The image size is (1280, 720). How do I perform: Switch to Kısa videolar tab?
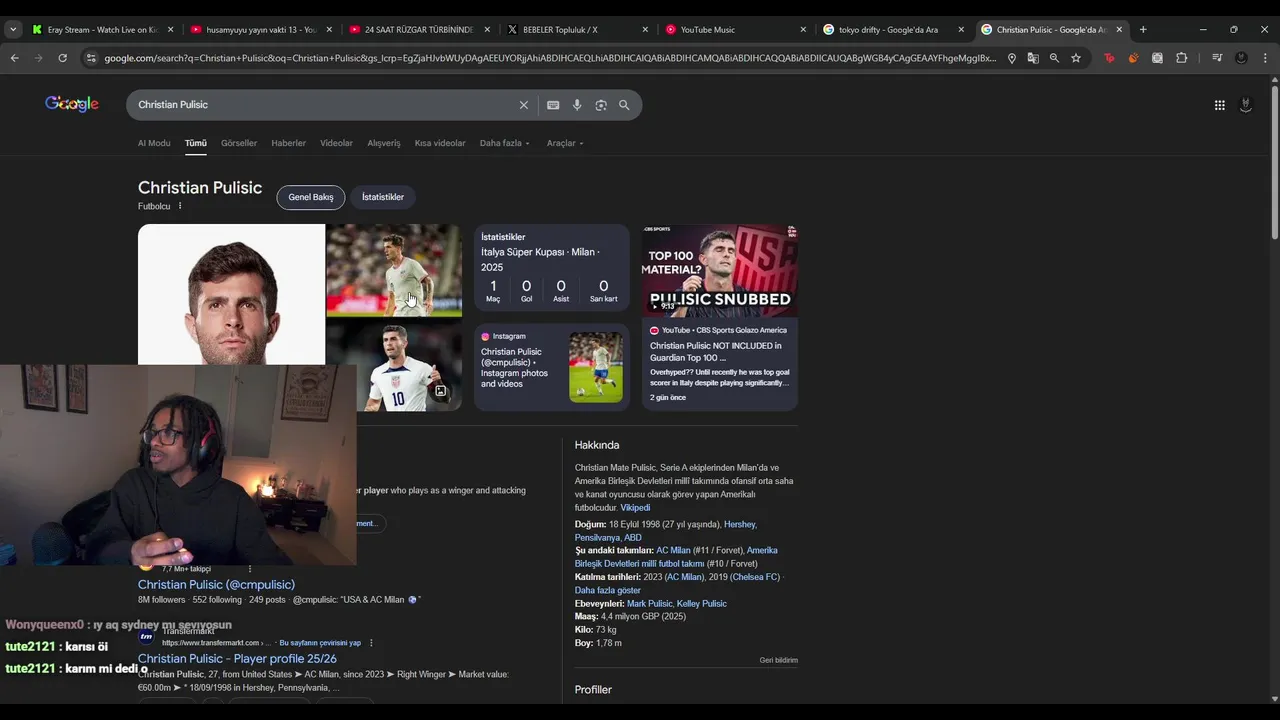[440, 143]
